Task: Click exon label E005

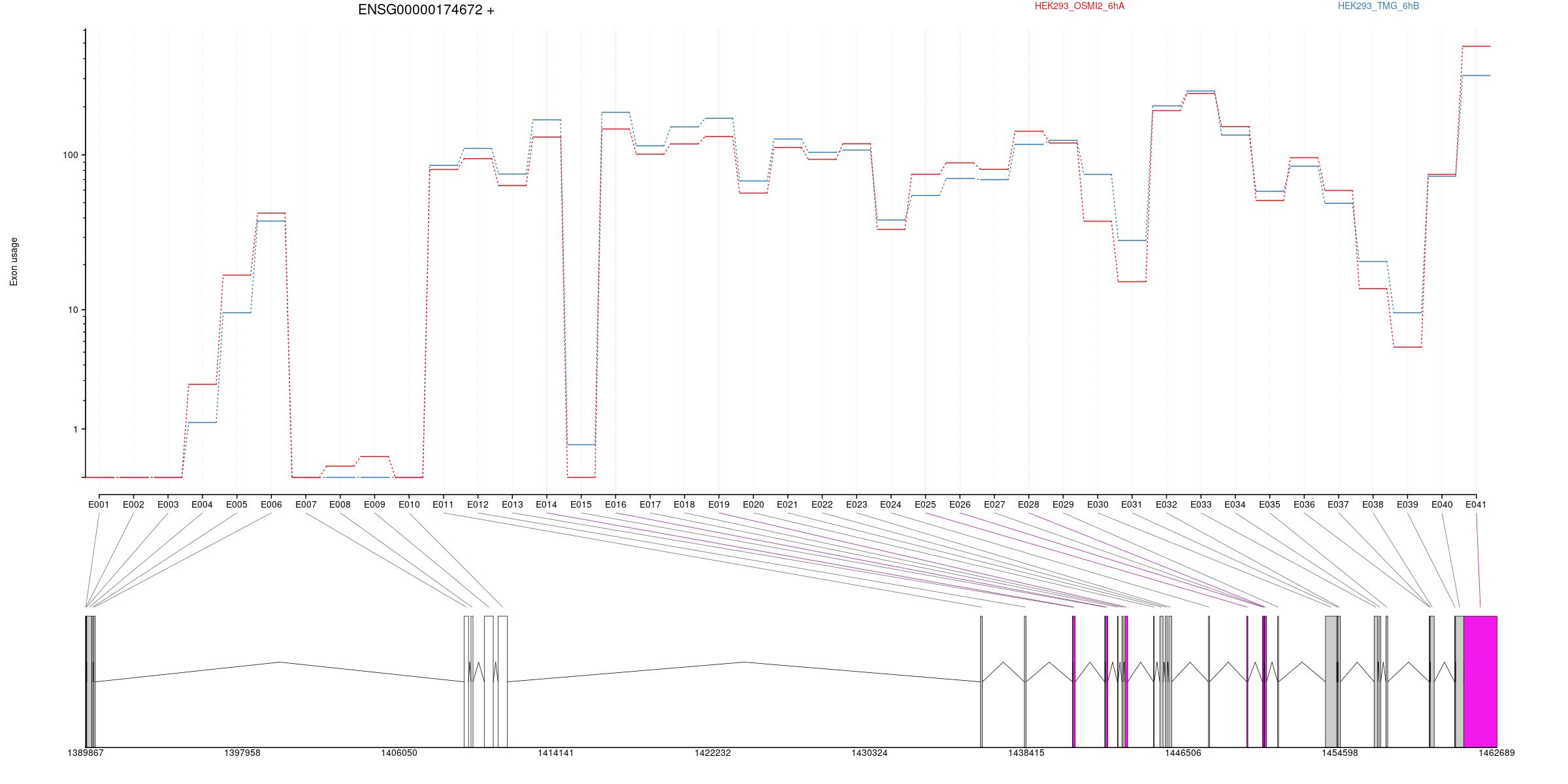Action: (237, 504)
